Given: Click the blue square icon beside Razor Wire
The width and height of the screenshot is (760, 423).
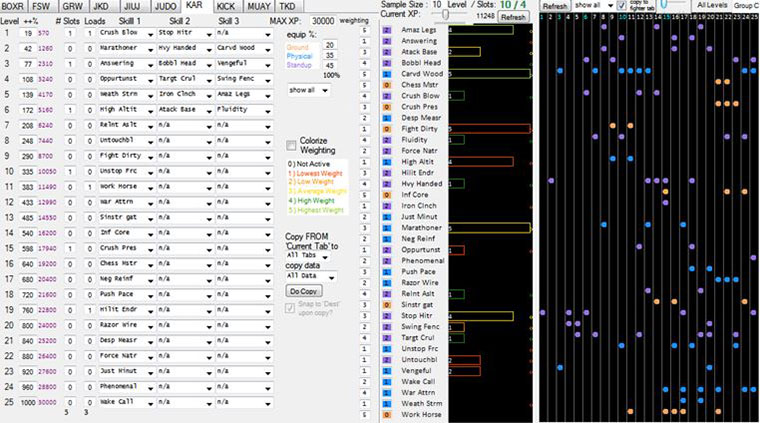Looking at the screenshot, I should click(x=387, y=283).
